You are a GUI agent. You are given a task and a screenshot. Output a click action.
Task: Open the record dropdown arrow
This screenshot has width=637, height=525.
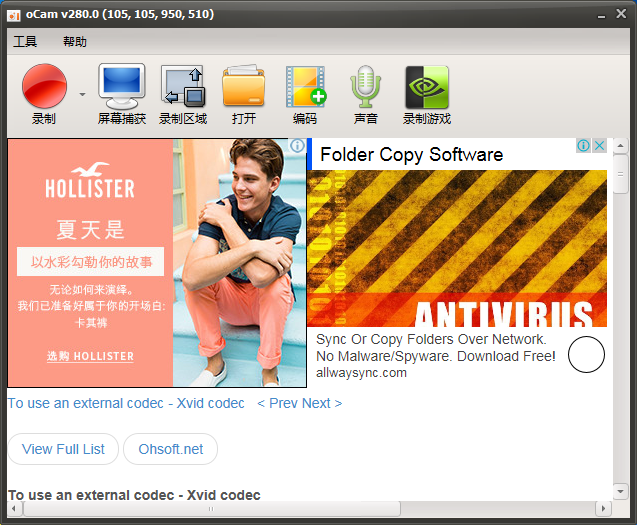[82, 96]
